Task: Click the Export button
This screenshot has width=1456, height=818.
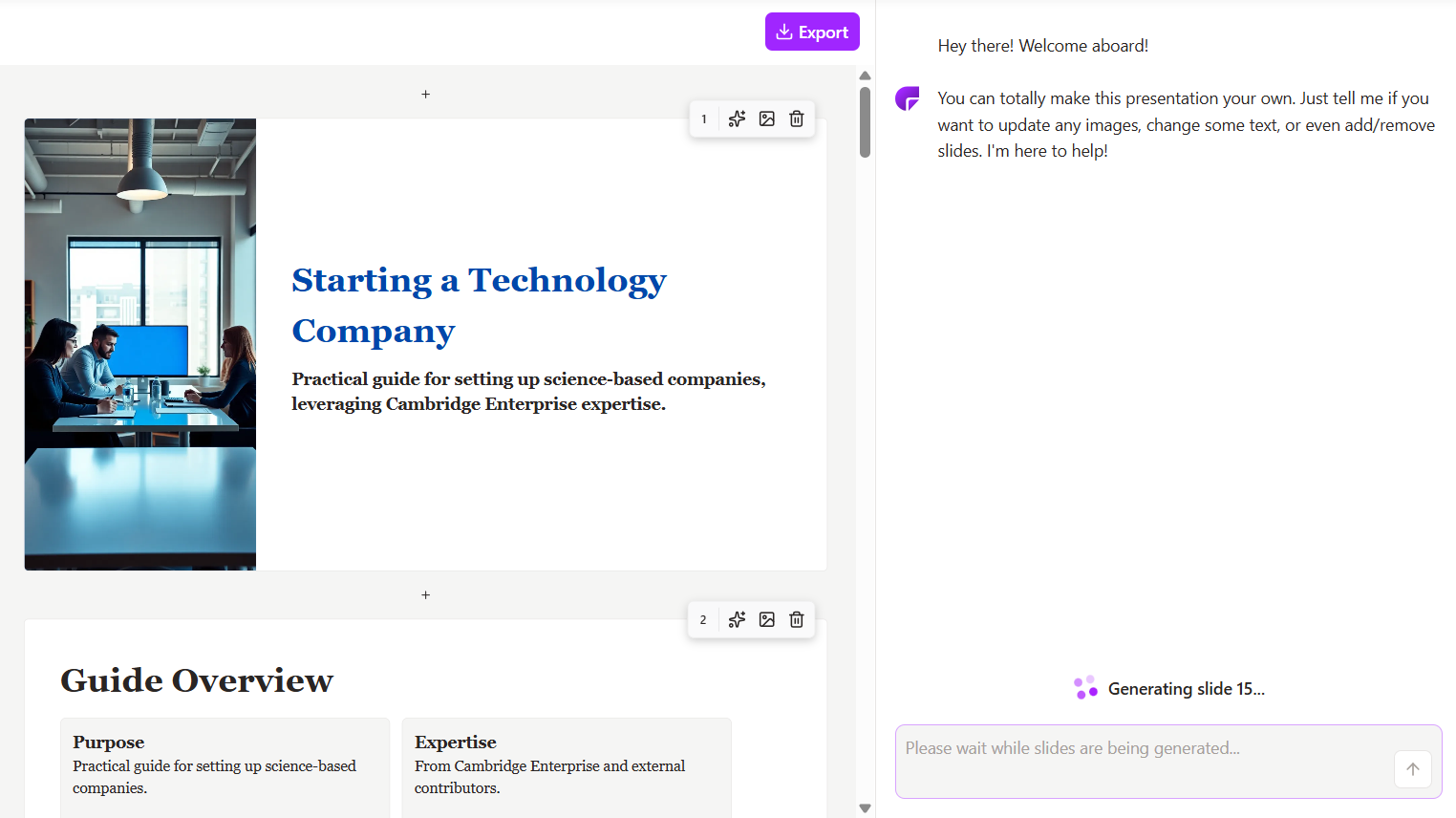Action: click(x=812, y=32)
